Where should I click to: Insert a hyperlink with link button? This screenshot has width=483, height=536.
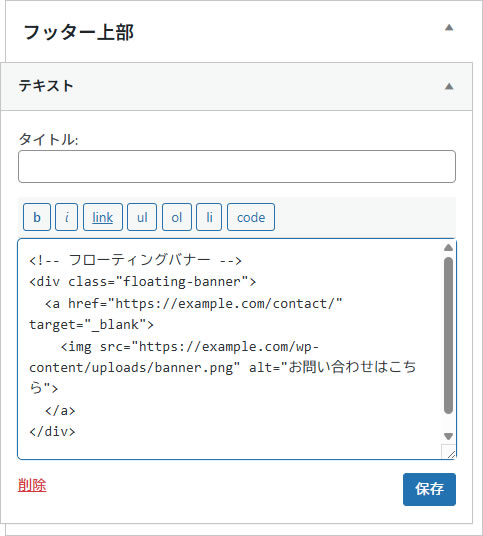tap(103, 217)
